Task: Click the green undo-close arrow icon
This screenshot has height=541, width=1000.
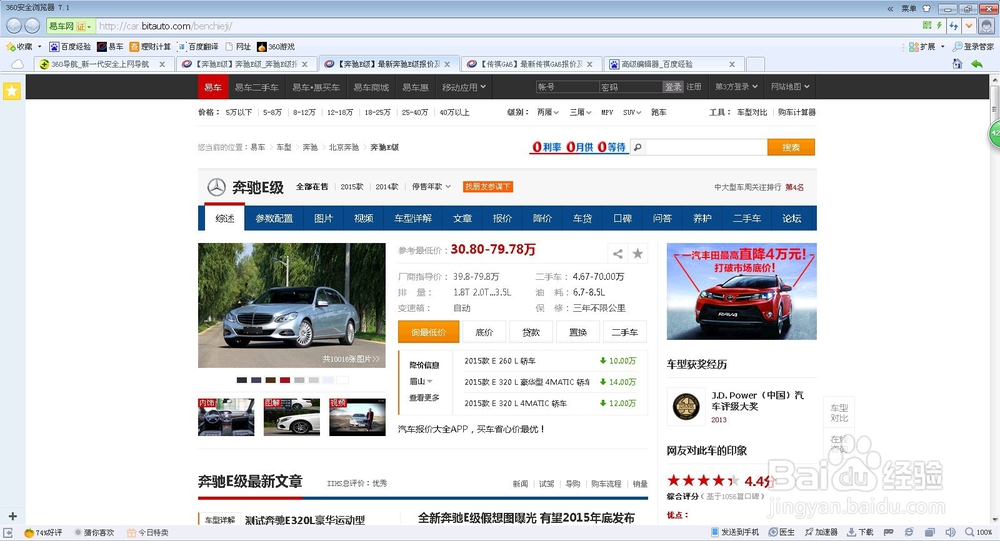Action: 976,64
